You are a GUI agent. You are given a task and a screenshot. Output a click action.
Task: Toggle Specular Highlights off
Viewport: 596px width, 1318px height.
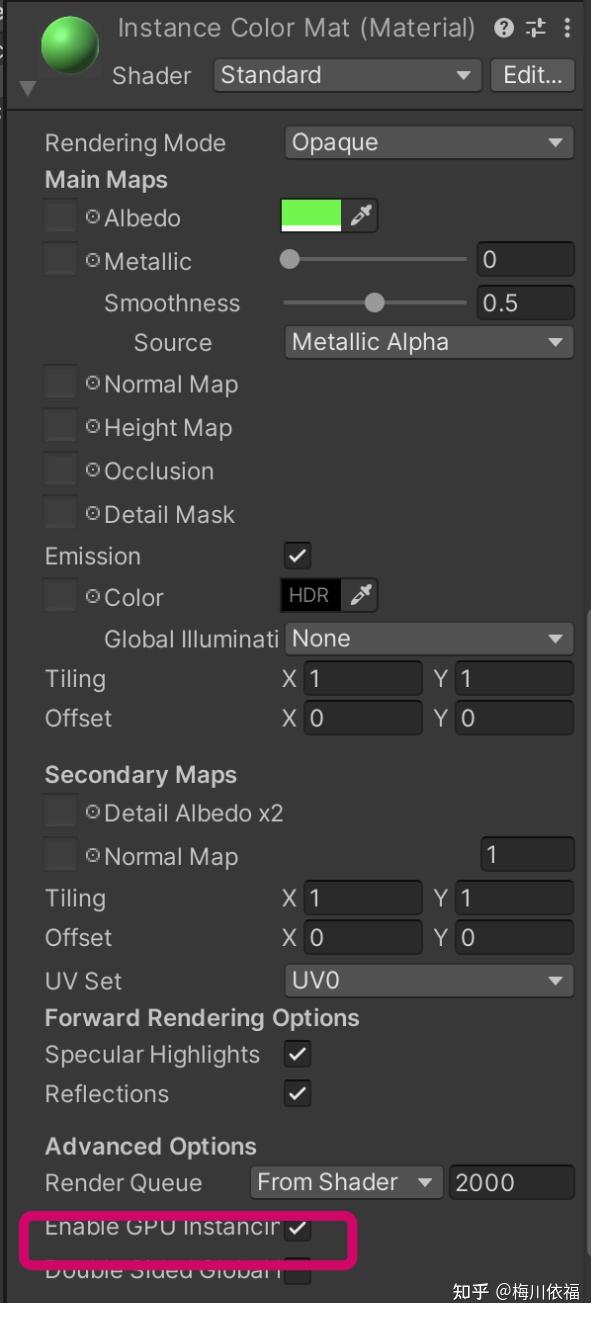coord(296,1053)
